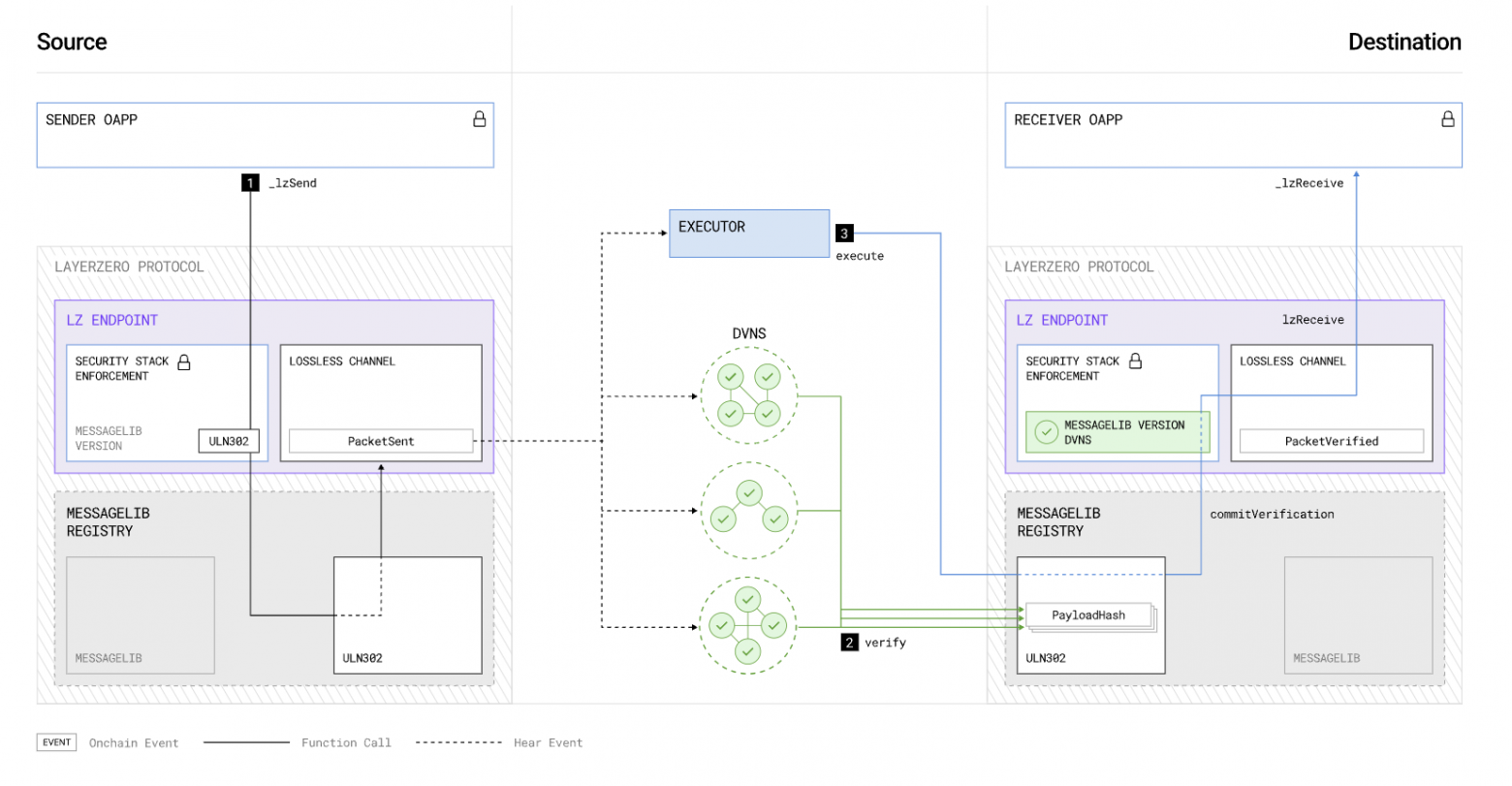Select the bottom DVN cluster circle
Viewport: 1512px width, 786px height.
pyautogui.click(x=747, y=626)
